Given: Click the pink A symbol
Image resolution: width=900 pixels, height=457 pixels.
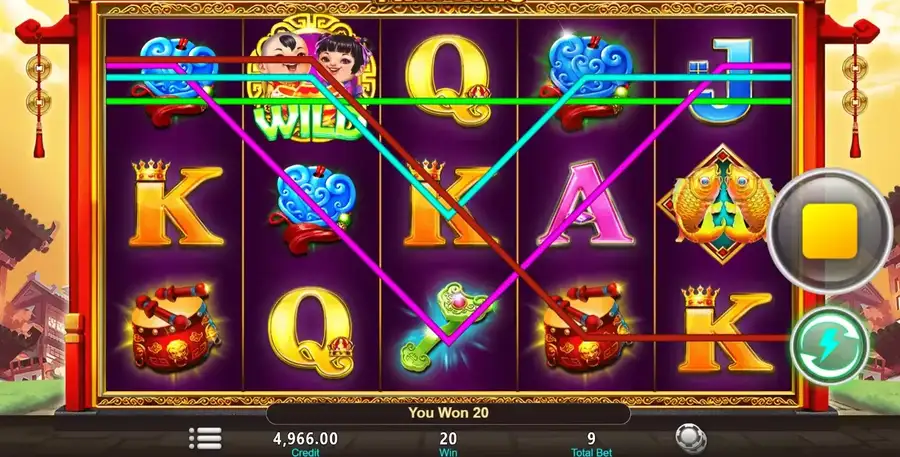Looking at the screenshot, I should [585, 204].
